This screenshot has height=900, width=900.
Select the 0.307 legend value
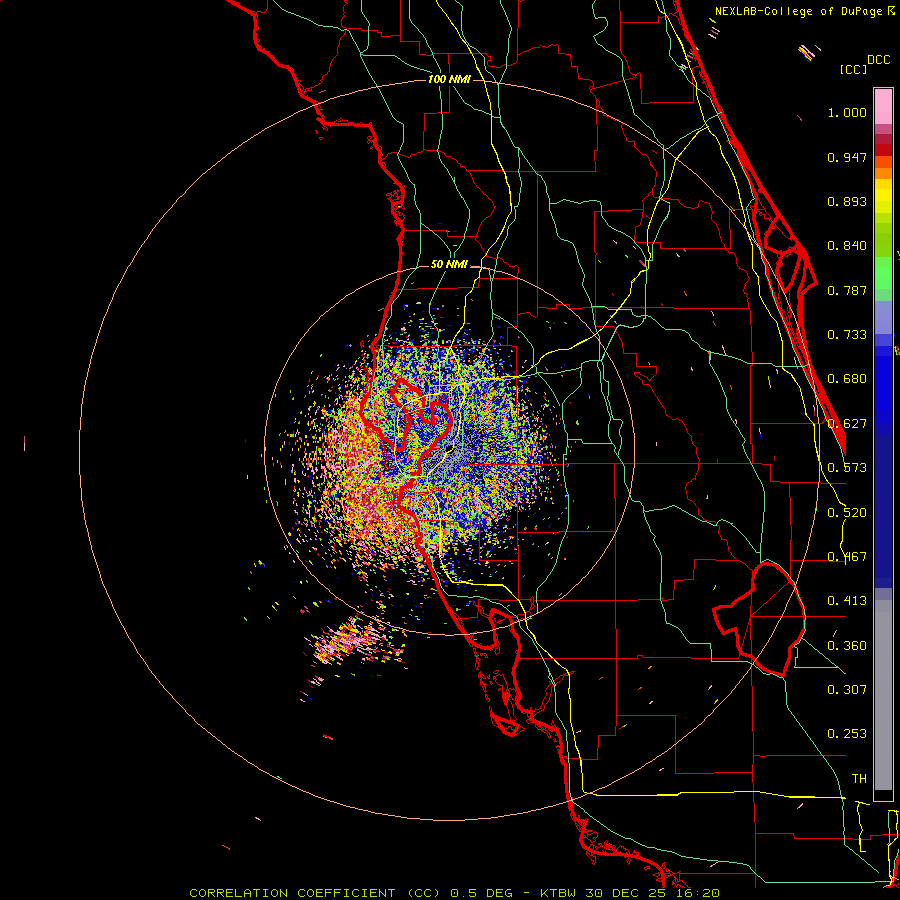click(847, 690)
